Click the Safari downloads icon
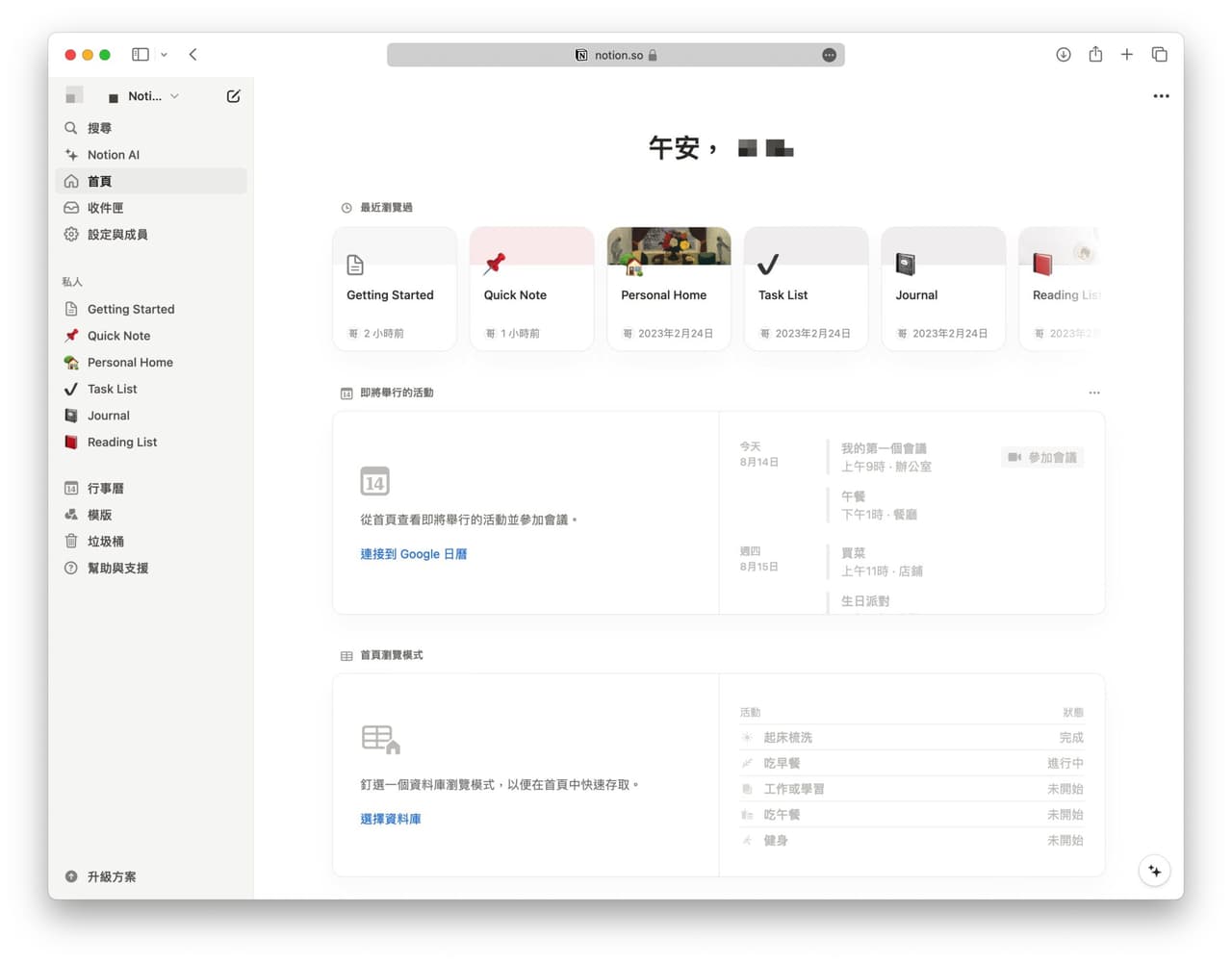The height and width of the screenshot is (963, 1232). pyautogui.click(x=1063, y=55)
